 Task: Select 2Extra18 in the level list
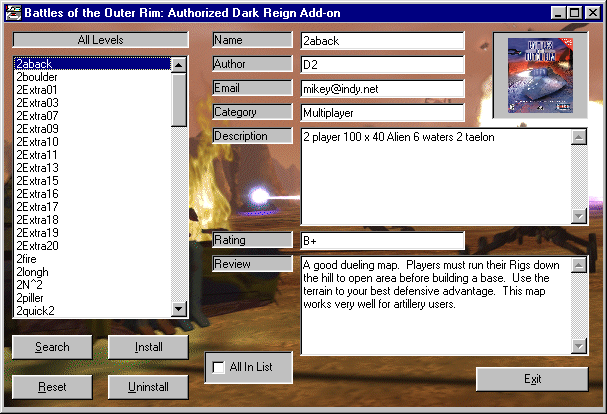coord(93,220)
